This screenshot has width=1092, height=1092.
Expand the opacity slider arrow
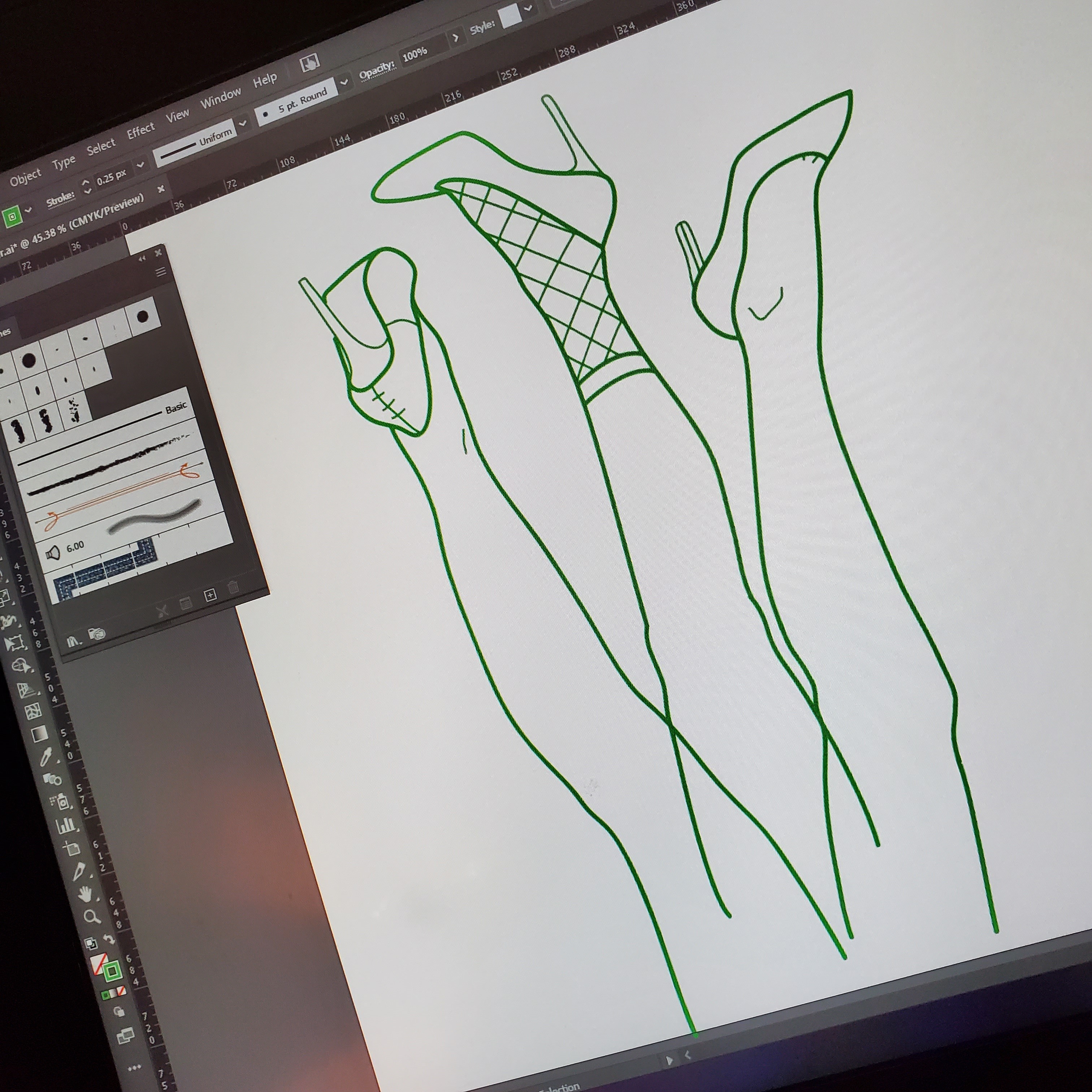[x=456, y=38]
